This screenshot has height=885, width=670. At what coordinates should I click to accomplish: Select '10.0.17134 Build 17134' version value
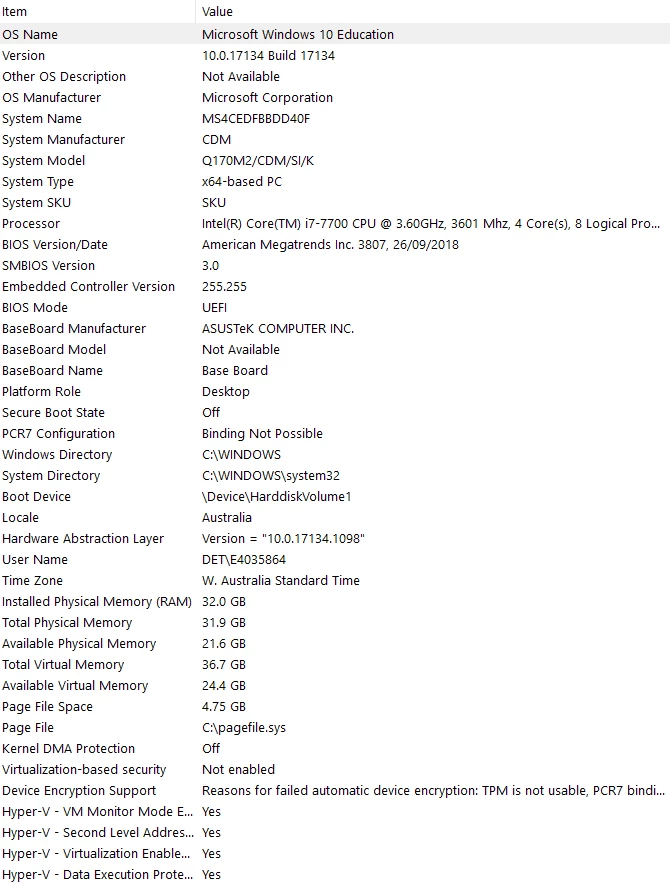(268, 55)
